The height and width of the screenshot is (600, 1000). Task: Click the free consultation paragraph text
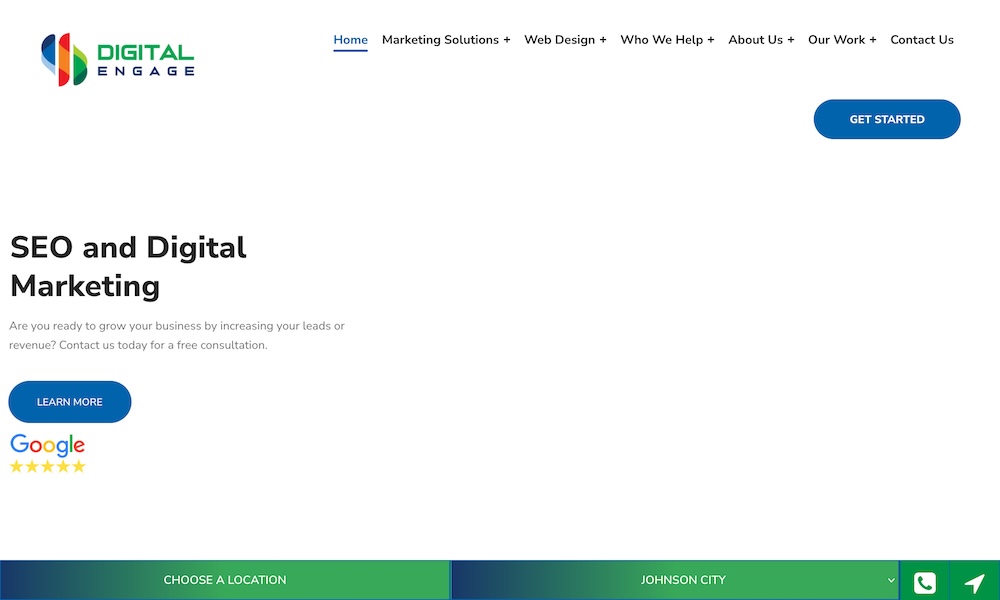click(x=177, y=335)
